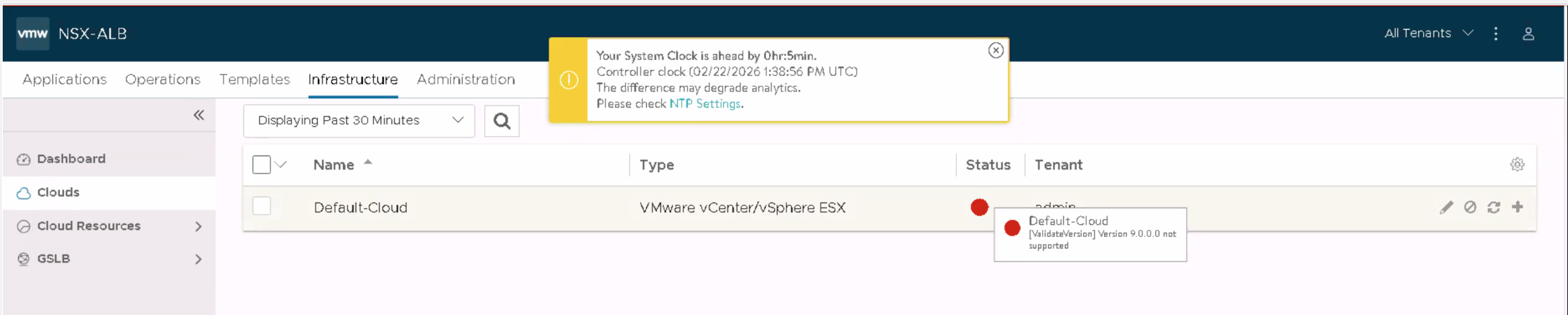Image resolution: width=1568 pixels, height=315 pixels.
Task: Click the disable icon for Default-Cloud
Action: click(x=1470, y=207)
